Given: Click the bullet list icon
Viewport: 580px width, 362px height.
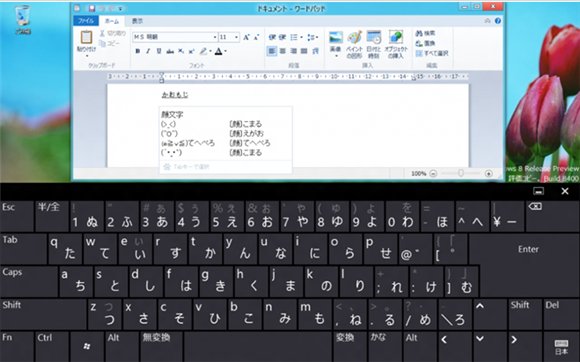Looking at the screenshot, I should [294, 37].
